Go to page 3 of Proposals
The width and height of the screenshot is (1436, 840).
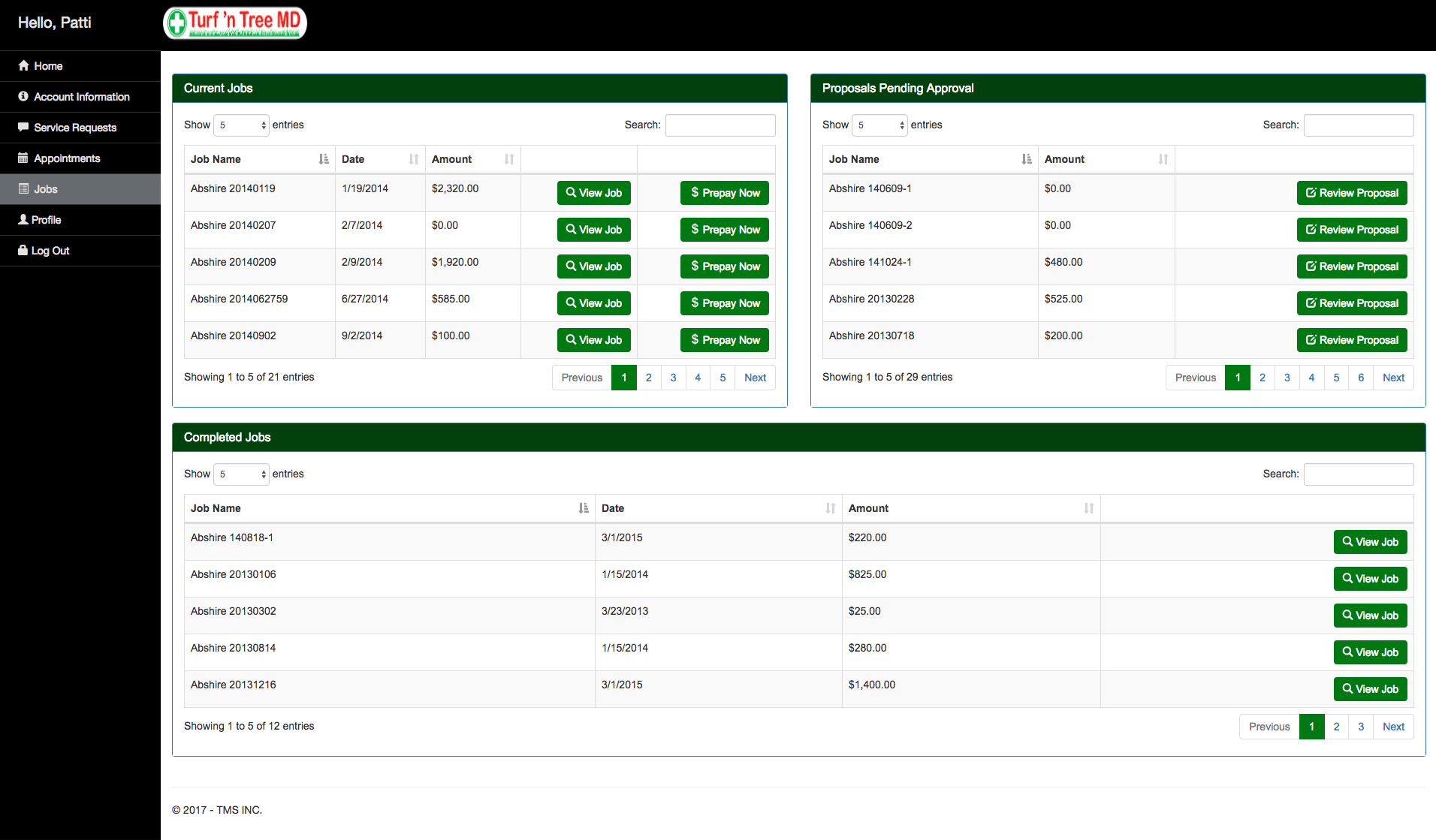(1287, 378)
